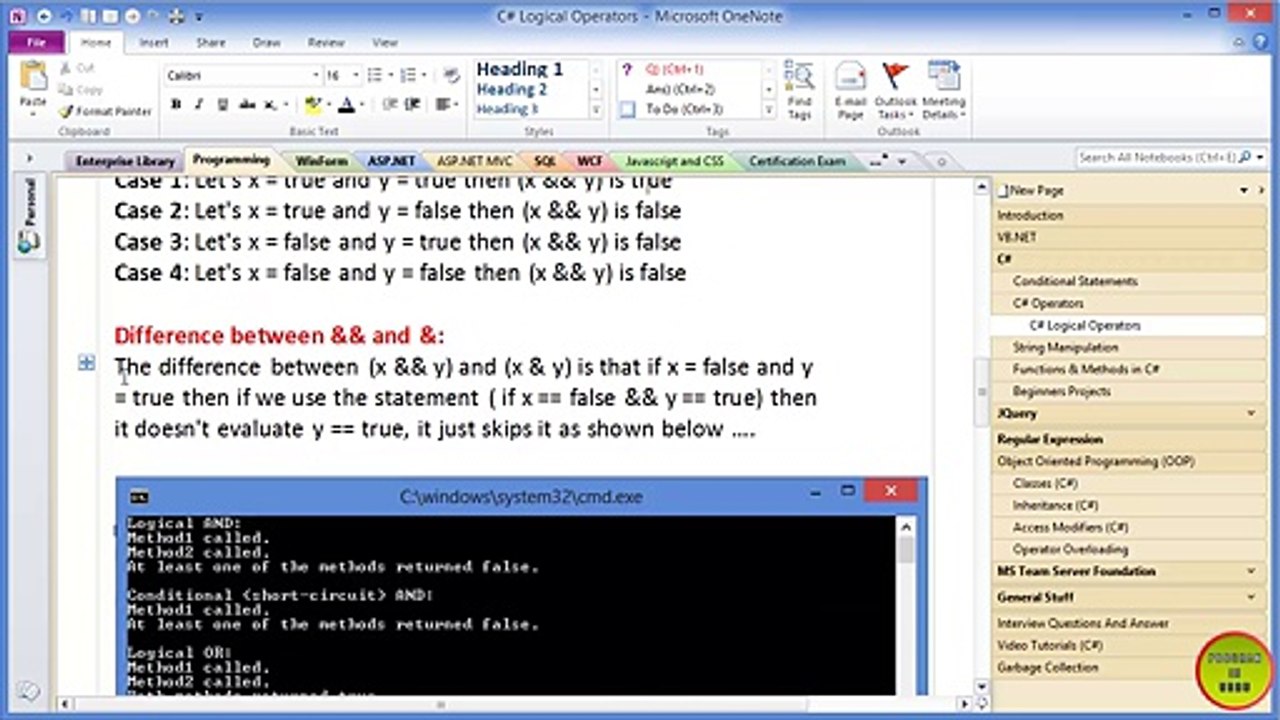Viewport: 1280px width, 720px height.
Task: Apply subscript formatting
Action: [270, 104]
